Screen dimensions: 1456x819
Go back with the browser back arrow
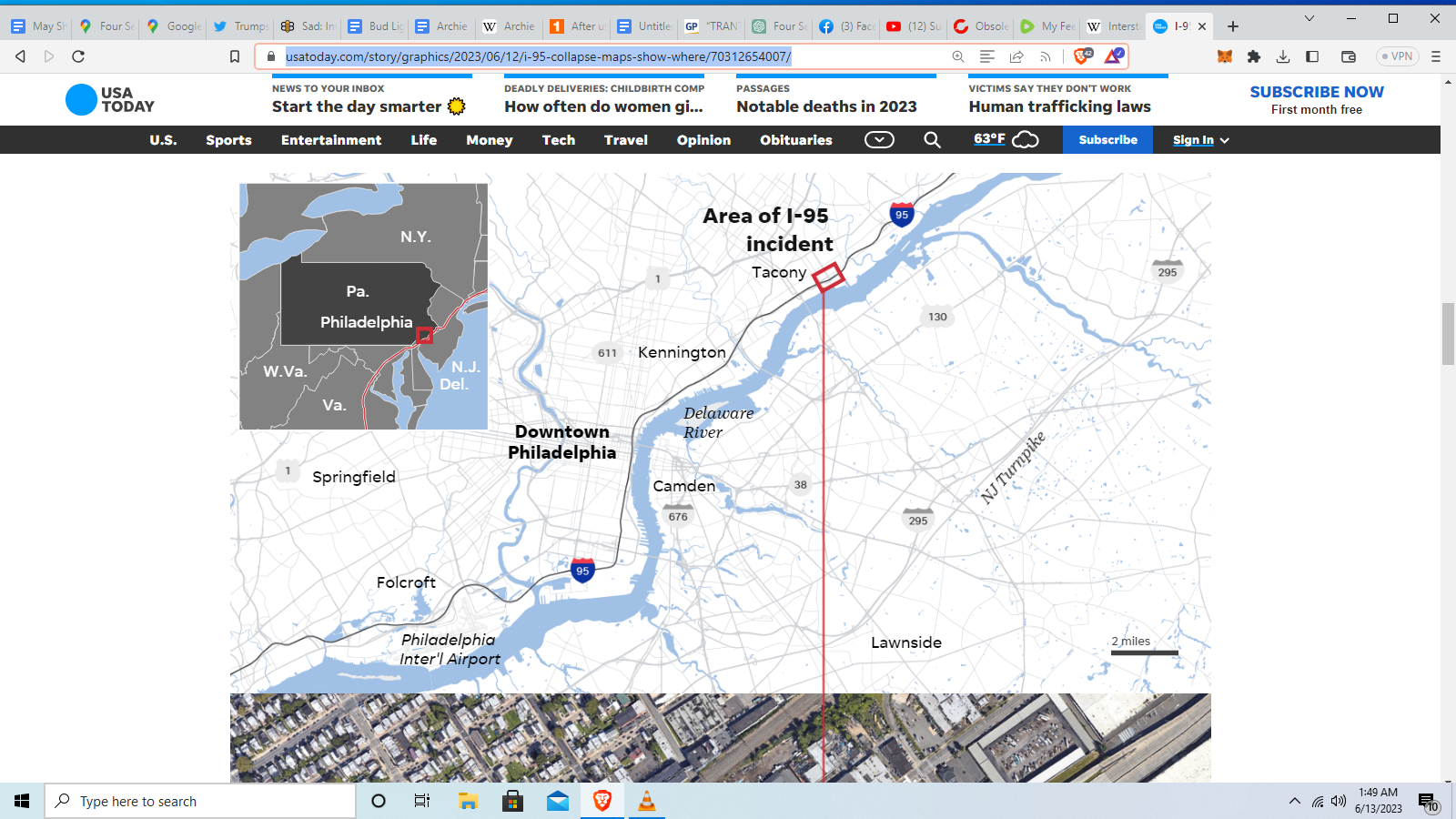pos(20,56)
